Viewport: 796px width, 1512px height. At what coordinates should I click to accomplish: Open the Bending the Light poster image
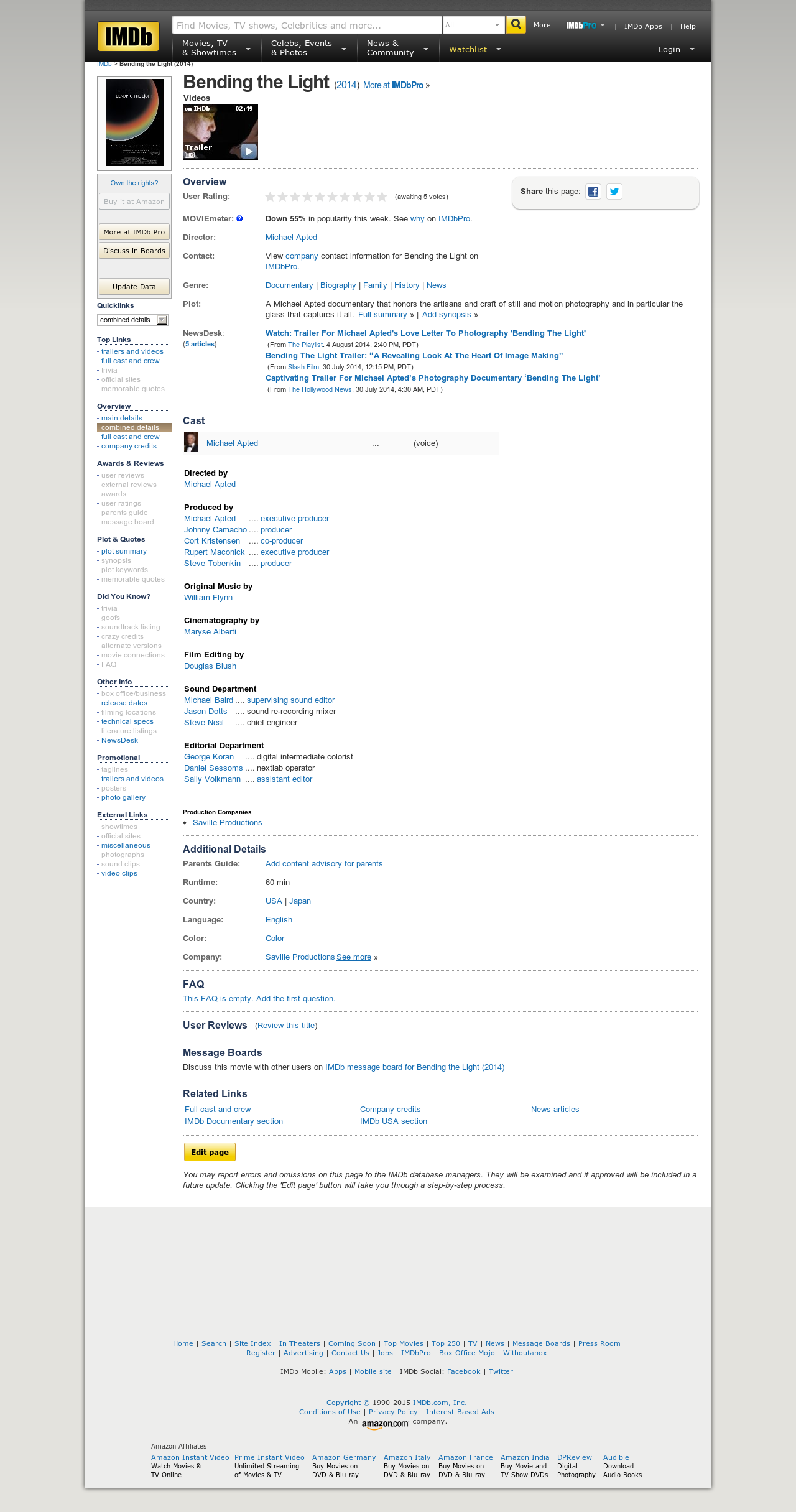[x=134, y=123]
